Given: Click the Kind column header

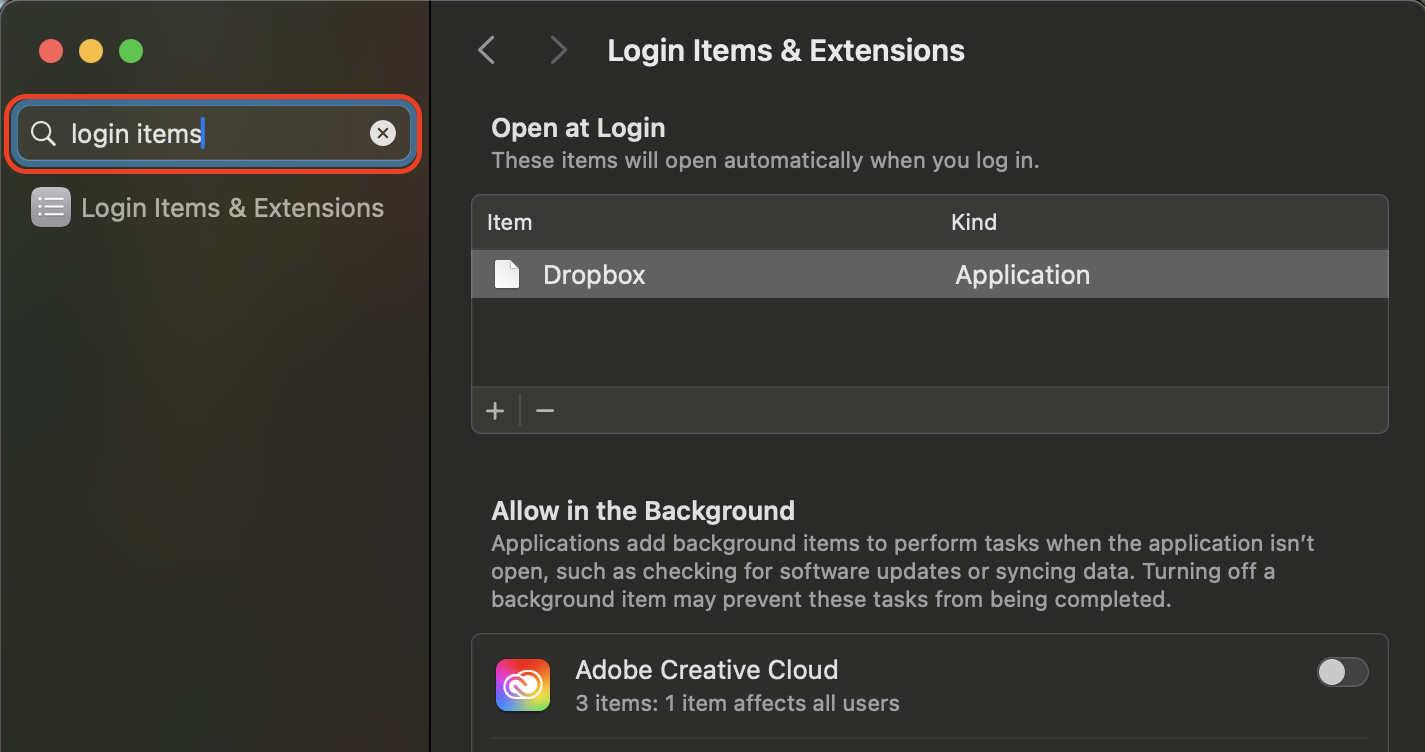Looking at the screenshot, I should click(973, 222).
